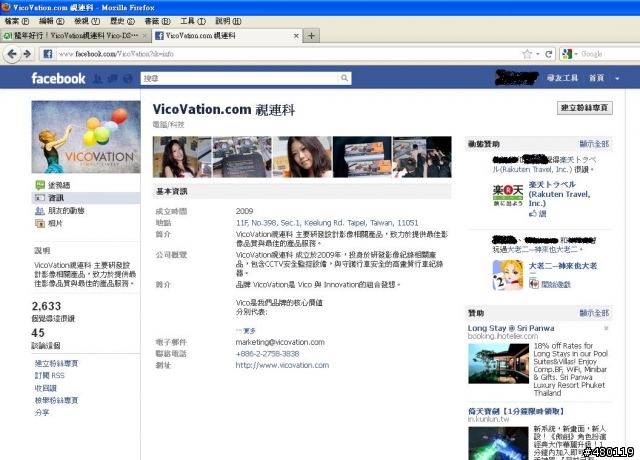Click the marketing@vicovation.com email text
640x460 pixels.
(x=280, y=342)
